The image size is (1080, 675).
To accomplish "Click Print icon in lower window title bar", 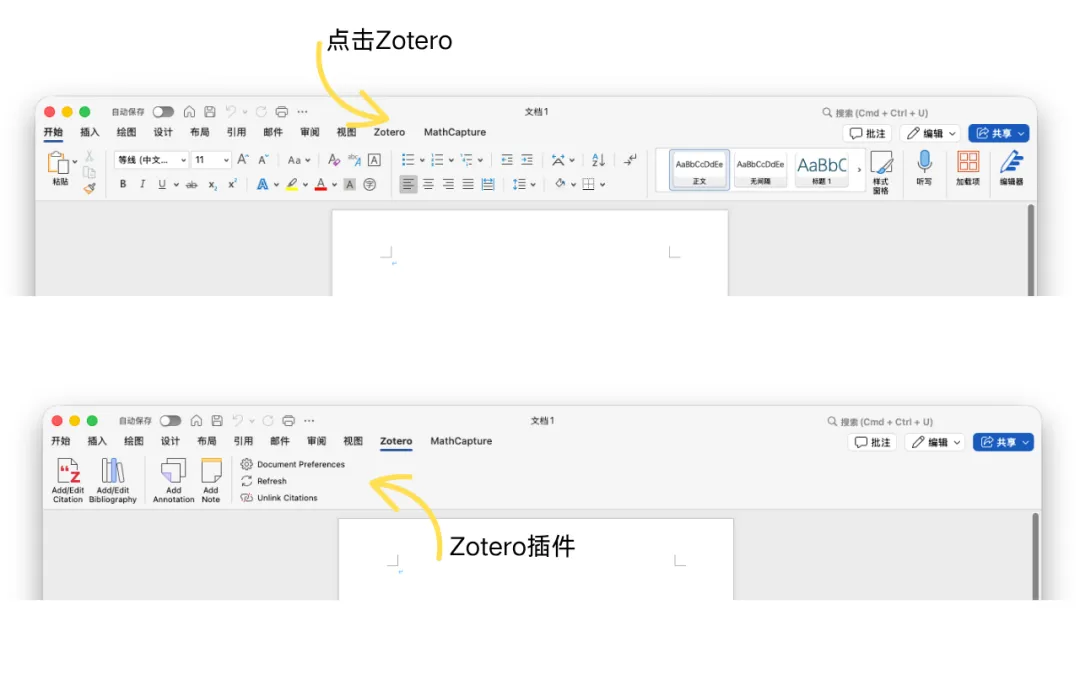I will coord(289,420).
